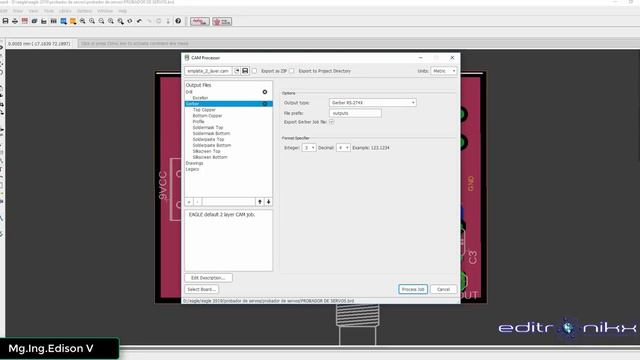Click the CAM job filename field

208,71
